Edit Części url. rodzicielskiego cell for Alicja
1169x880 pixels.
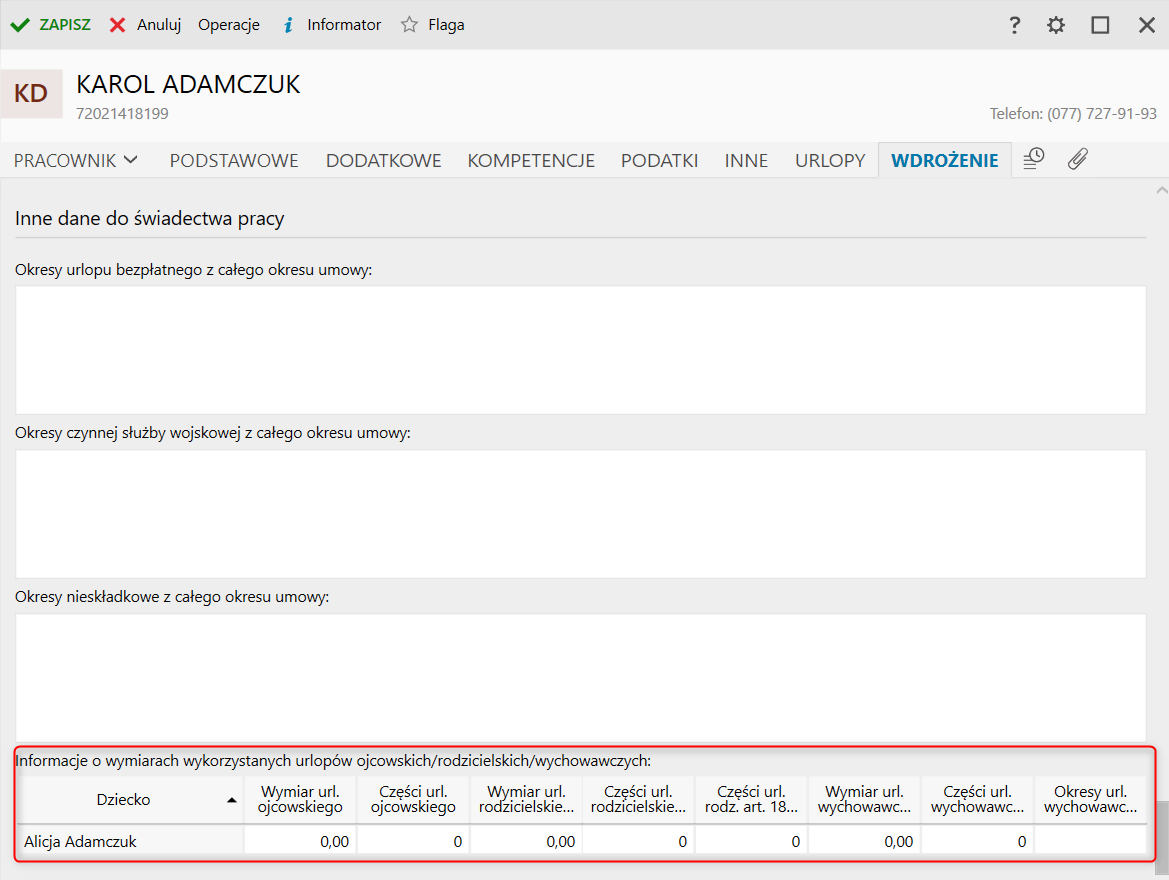coord(638,841)
